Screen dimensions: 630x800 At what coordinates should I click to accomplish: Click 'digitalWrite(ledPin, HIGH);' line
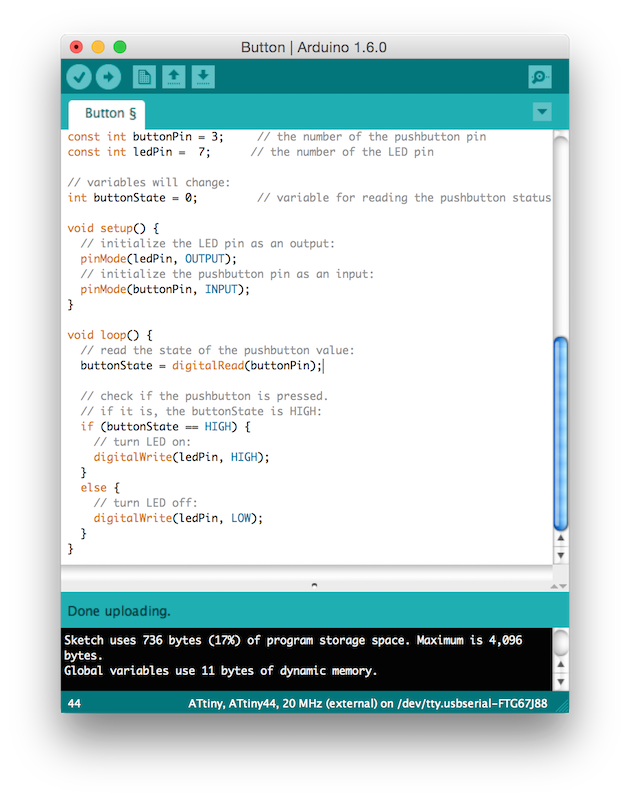[x=181, y=457]
